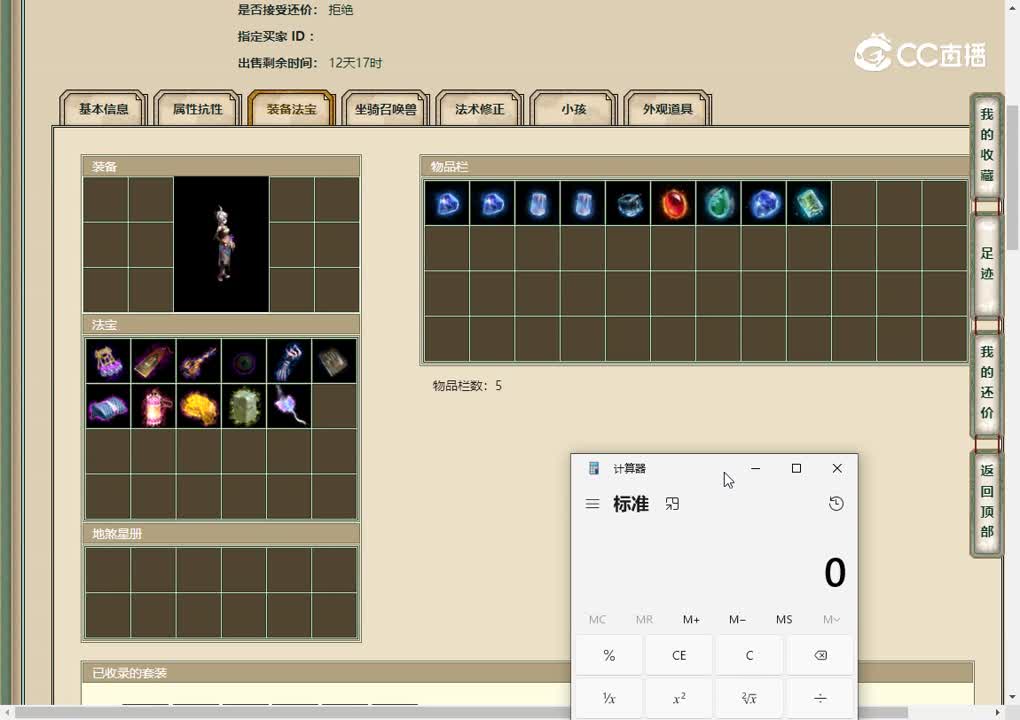Viewport: 1020px width, 720px height.
Task: Click the calculator M- memory button
Action: click(737, 620)
